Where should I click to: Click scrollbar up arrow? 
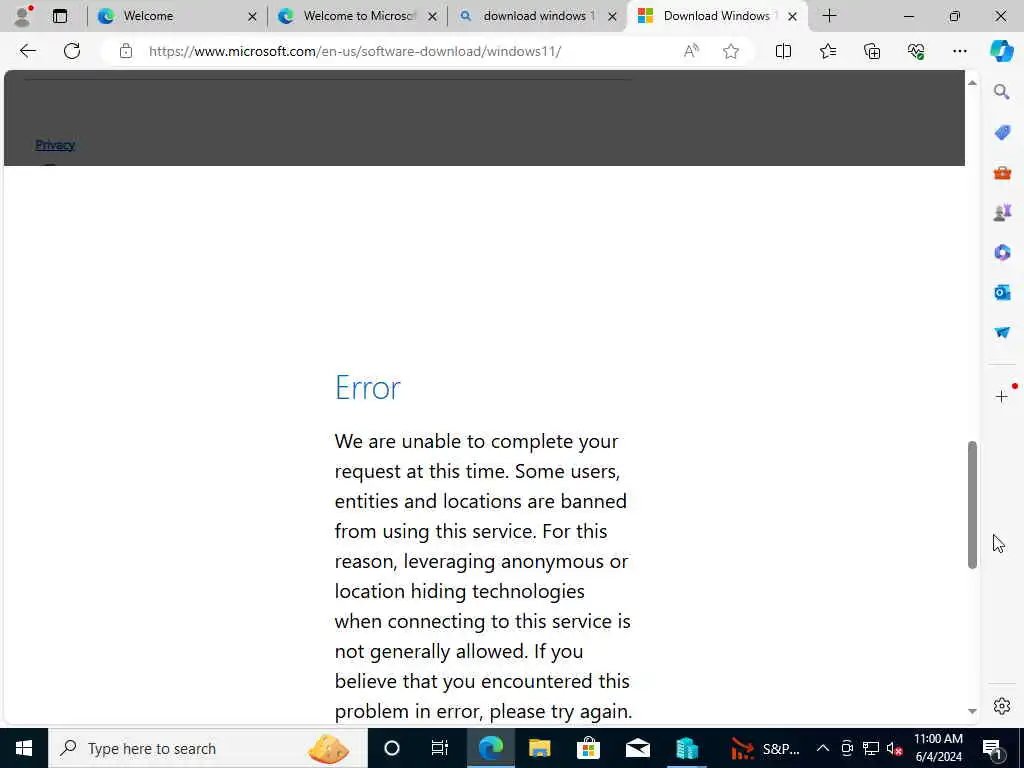tap(972, 82)
